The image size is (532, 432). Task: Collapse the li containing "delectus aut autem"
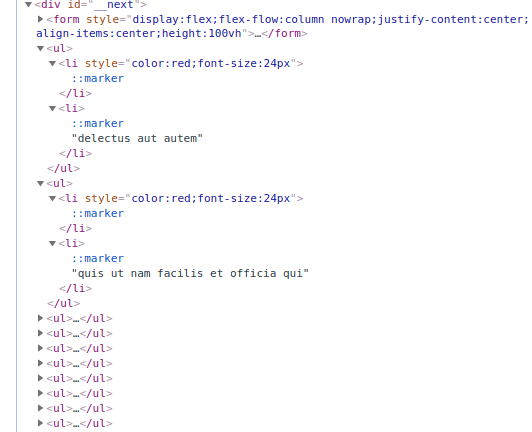(x=52, y=109)
